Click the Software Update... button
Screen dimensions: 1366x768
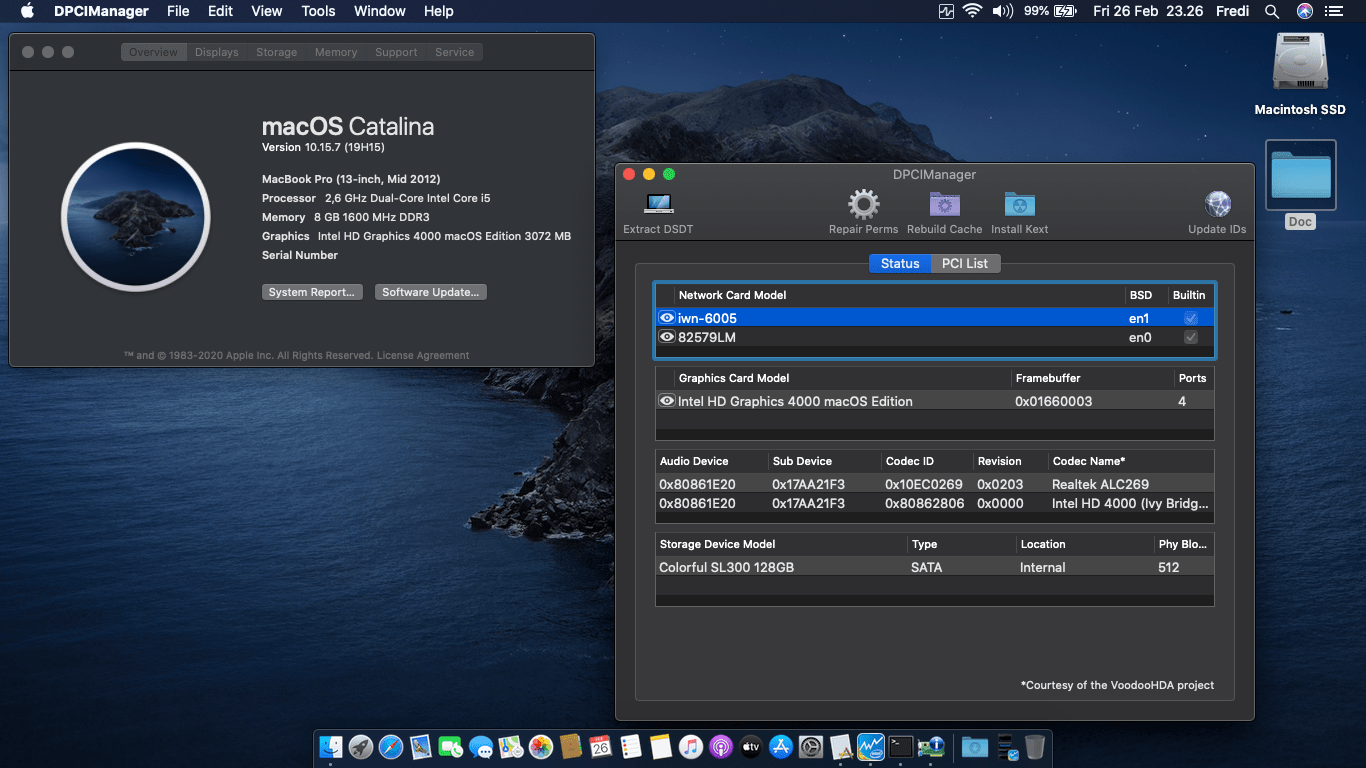[431, 292]
